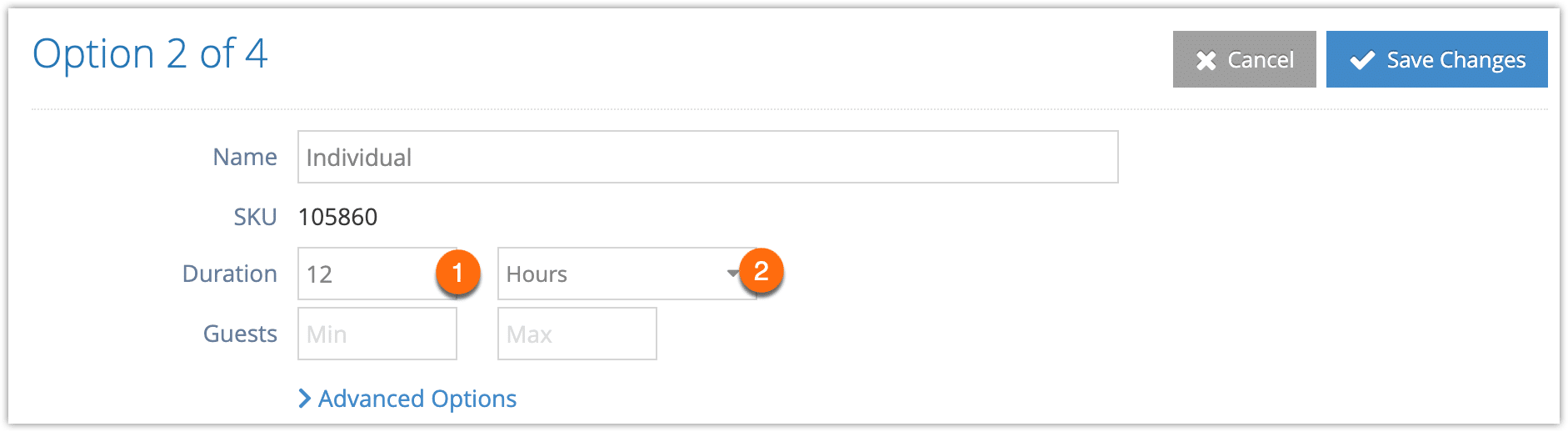Viewport: 1568px width, 432px height.
Task: Focus the Name field containing Individual
Action: 707,157
